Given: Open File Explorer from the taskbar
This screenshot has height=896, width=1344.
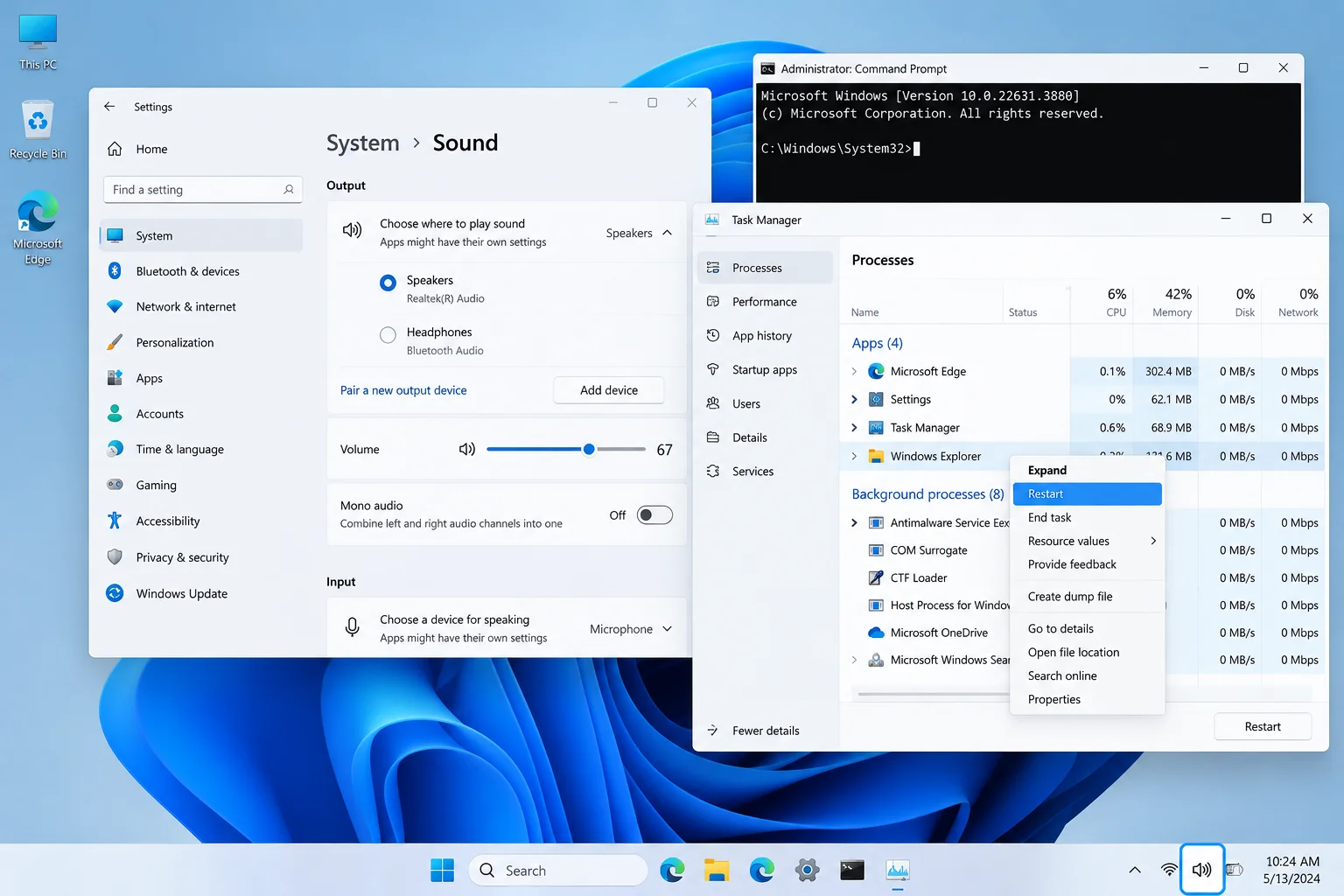Looking at the screenshot, I should (x=717, y=871).
